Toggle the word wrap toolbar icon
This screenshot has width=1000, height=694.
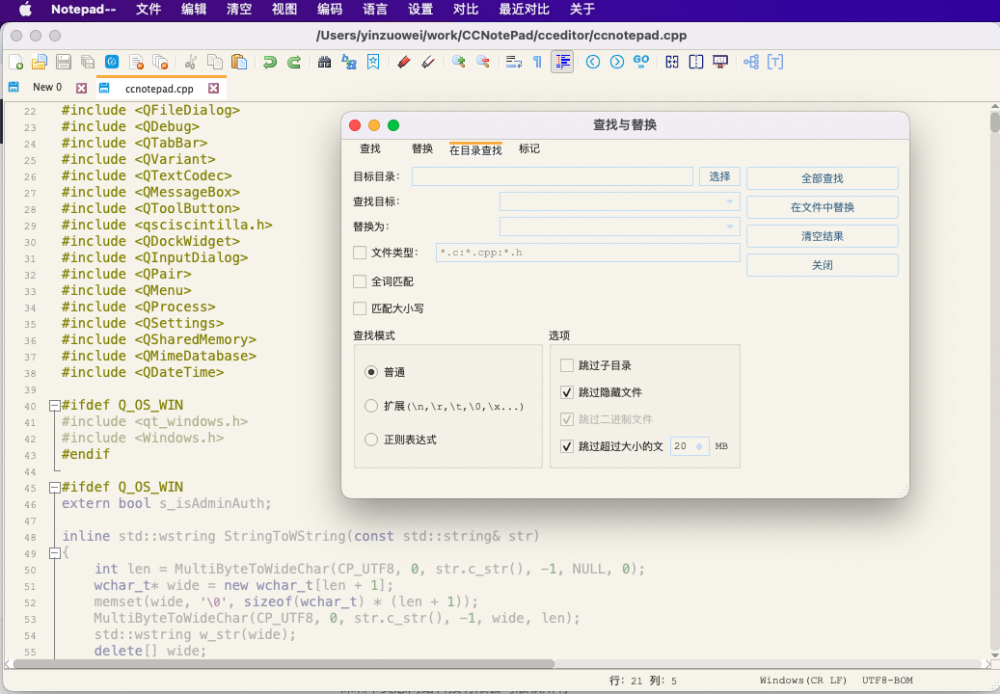pos(513,62)
